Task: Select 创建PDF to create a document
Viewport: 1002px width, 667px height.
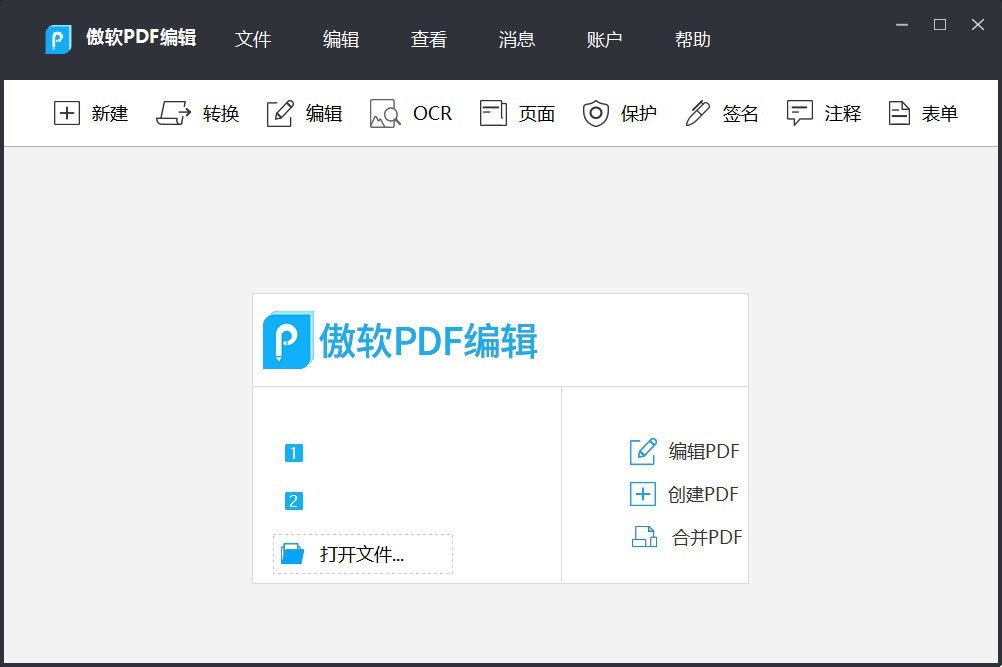Action: pos(686,494)
